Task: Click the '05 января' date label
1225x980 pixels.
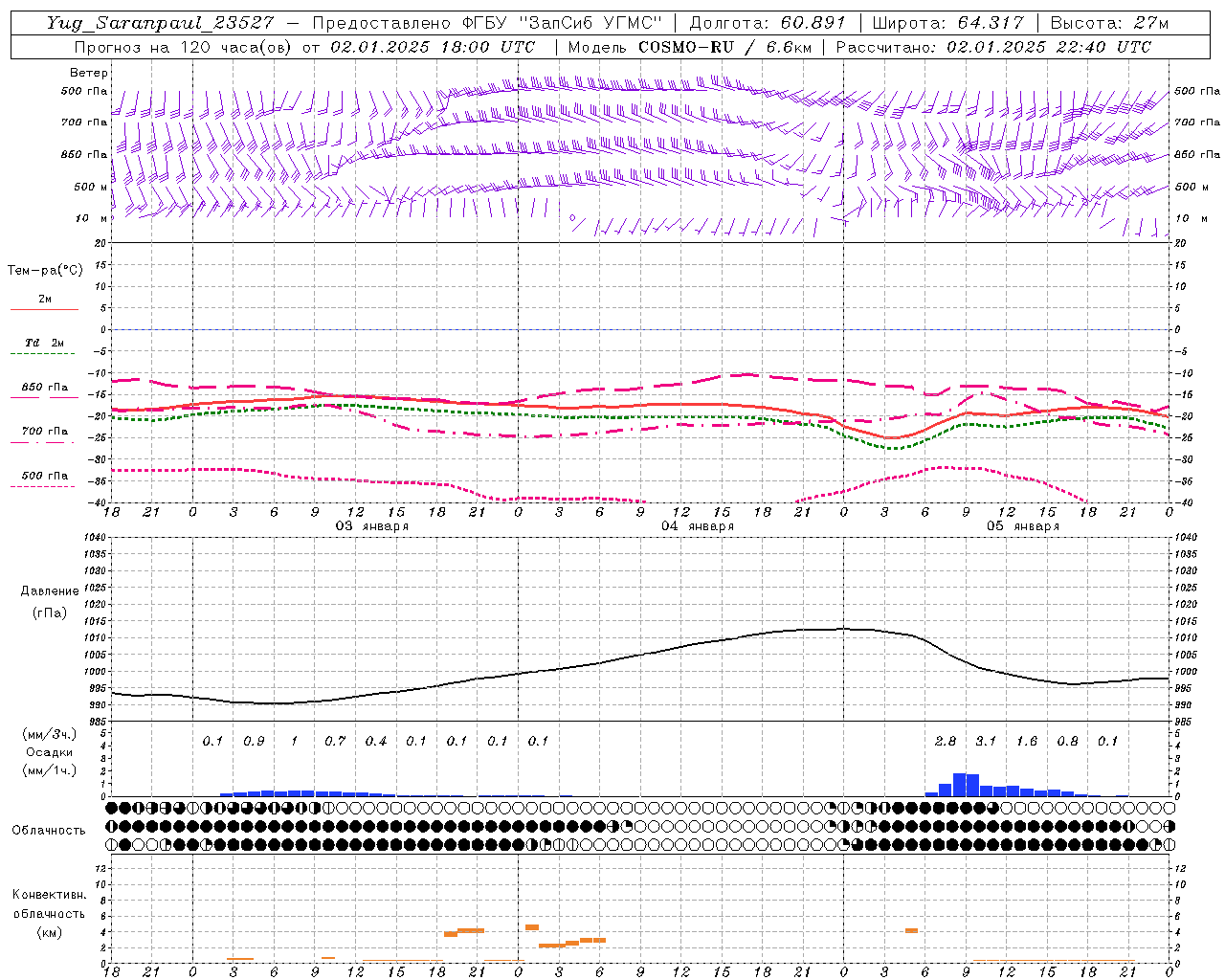Action: [1023, 526]
